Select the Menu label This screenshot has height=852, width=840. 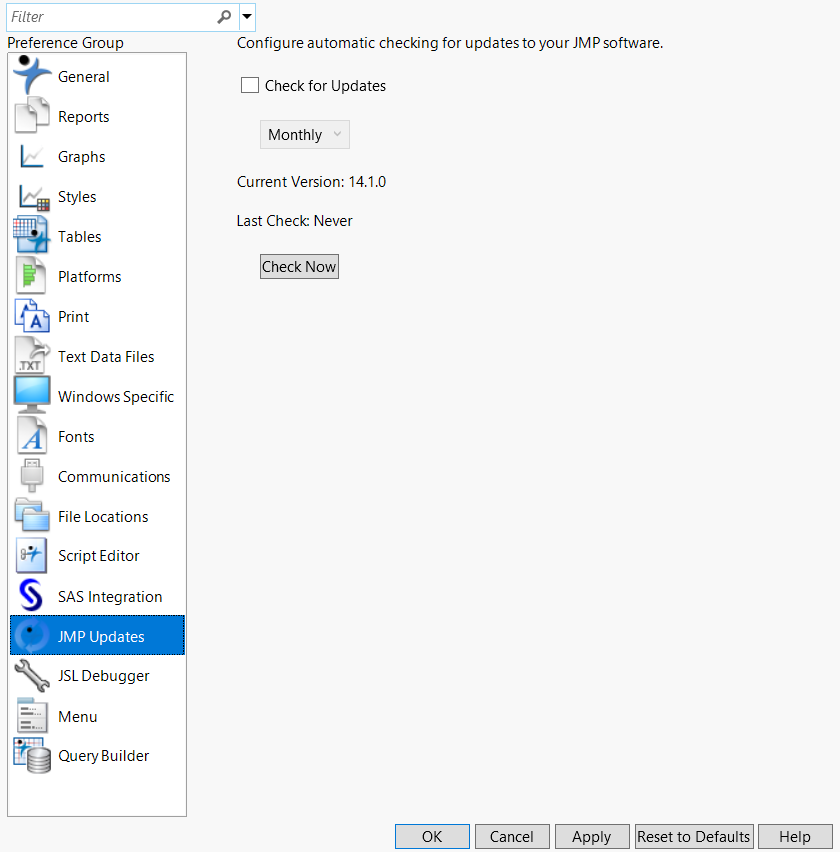click(x=78, y=717)
